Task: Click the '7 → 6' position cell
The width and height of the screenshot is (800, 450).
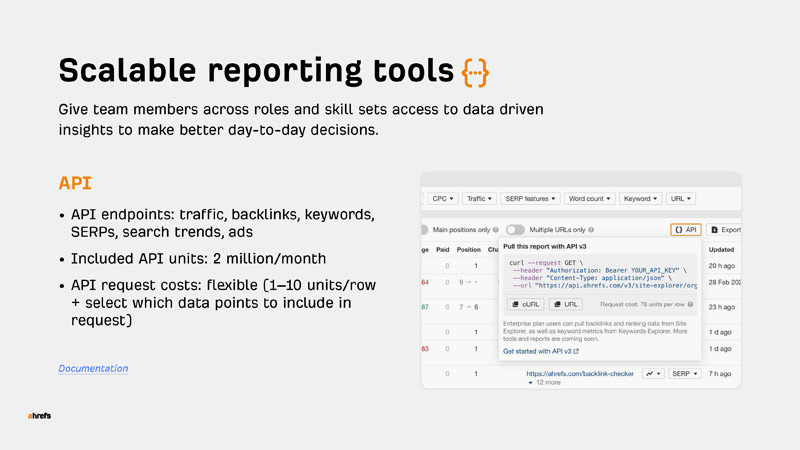Action: point(468,307)
